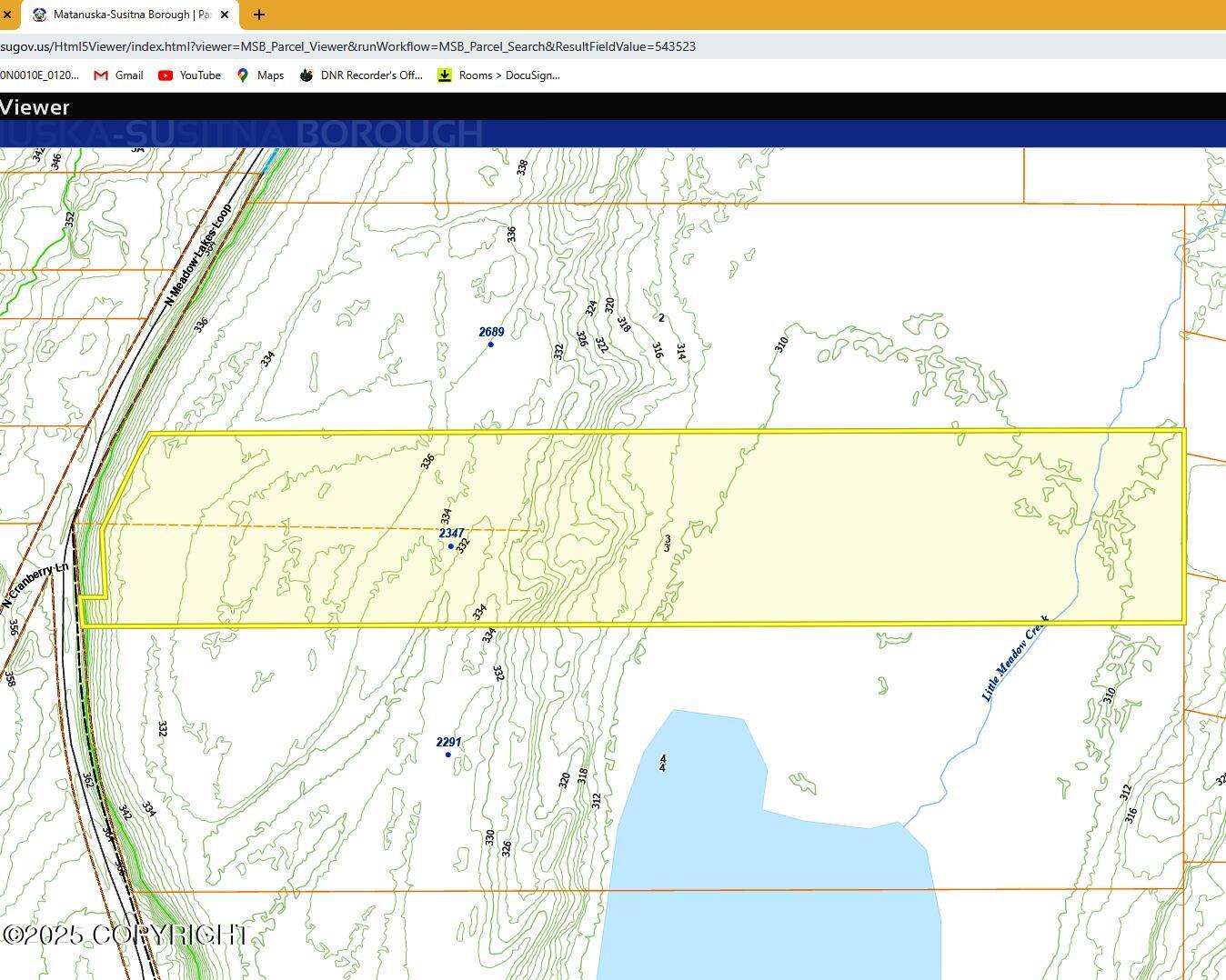This screenshot has width=1226, height=980.
Task: Click the Little Meadow Creek label
Action: point(1015,659)
